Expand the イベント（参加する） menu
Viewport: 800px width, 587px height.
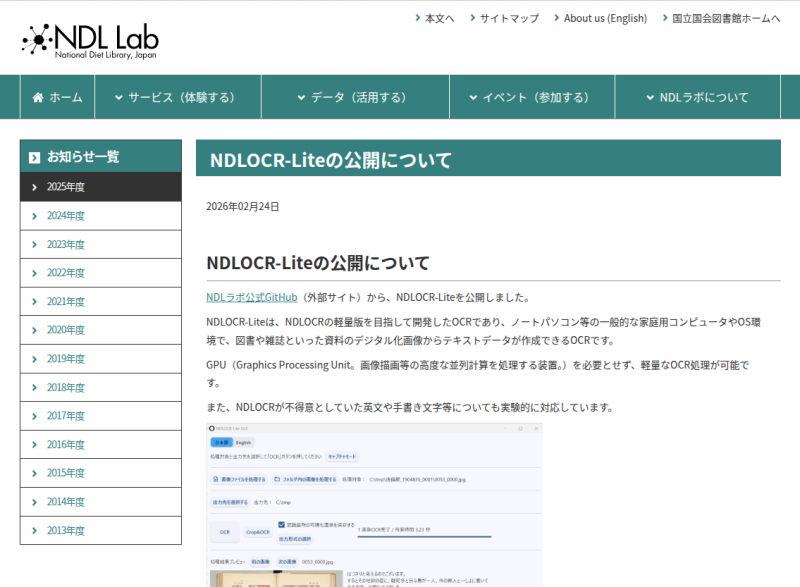click(x=532, y=97)
